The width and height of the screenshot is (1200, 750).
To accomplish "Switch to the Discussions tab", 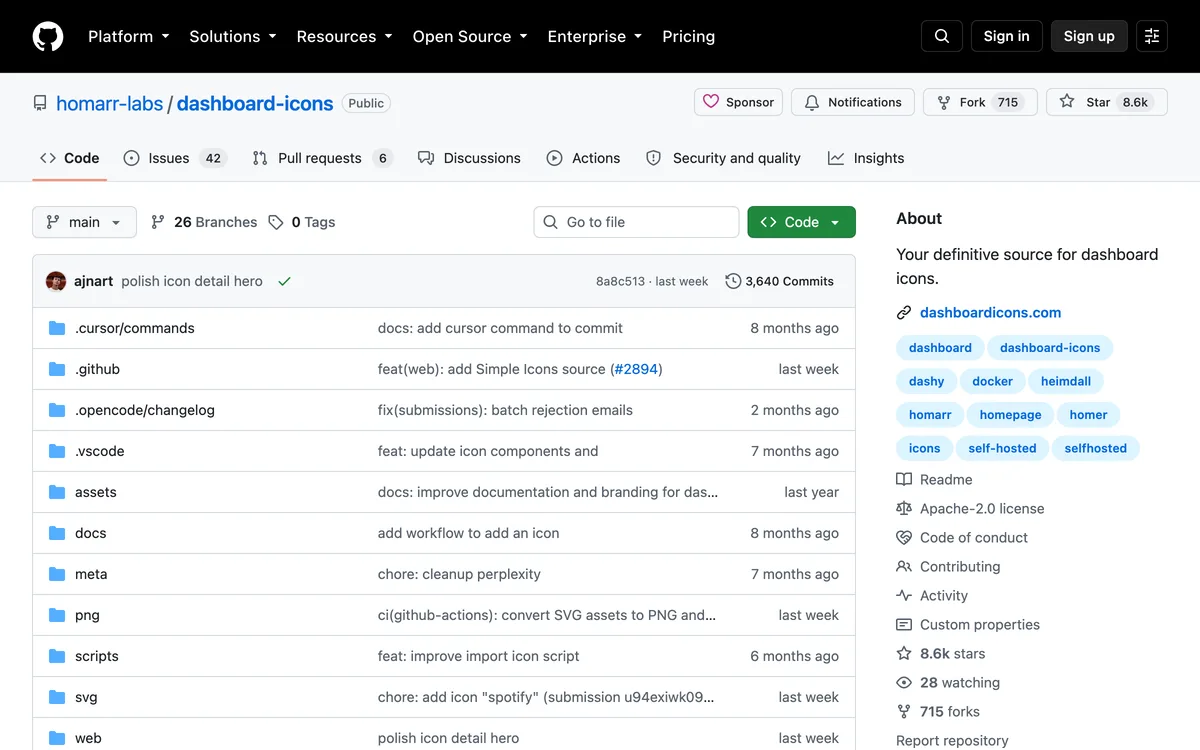I will [x=469, y=158].
